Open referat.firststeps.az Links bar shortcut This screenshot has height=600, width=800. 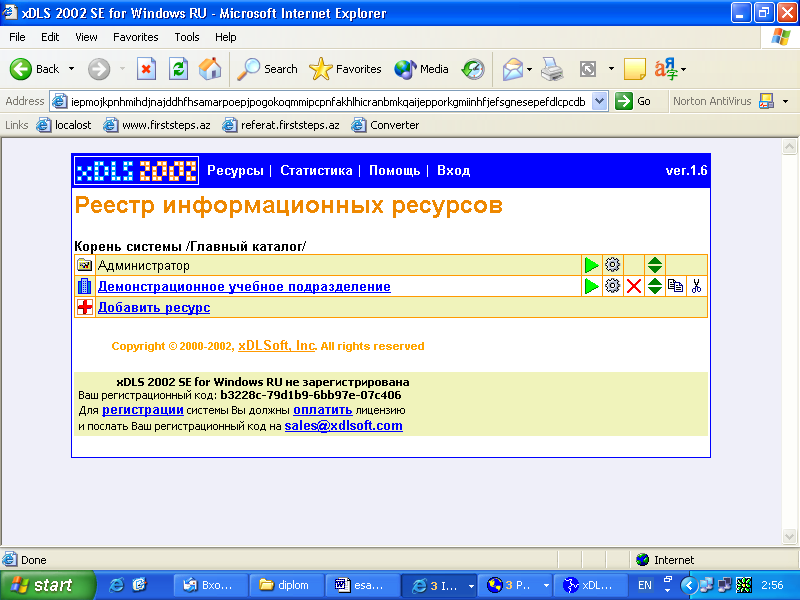click(x=281, y=125)
